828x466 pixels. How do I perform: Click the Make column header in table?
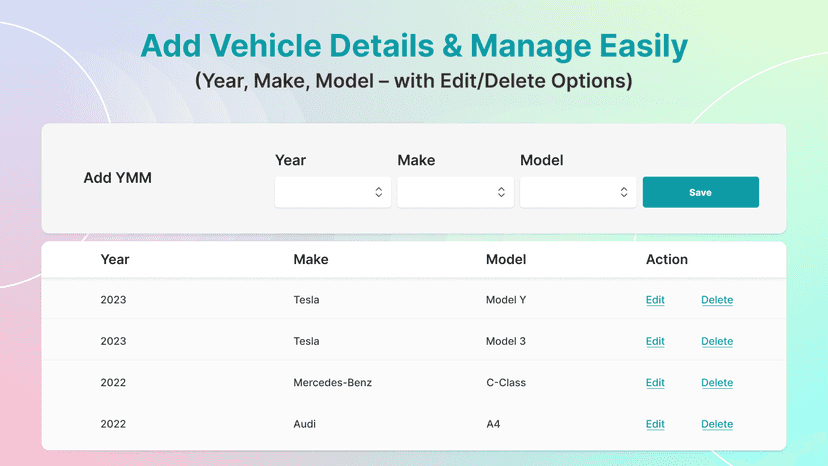coord(310,259)
